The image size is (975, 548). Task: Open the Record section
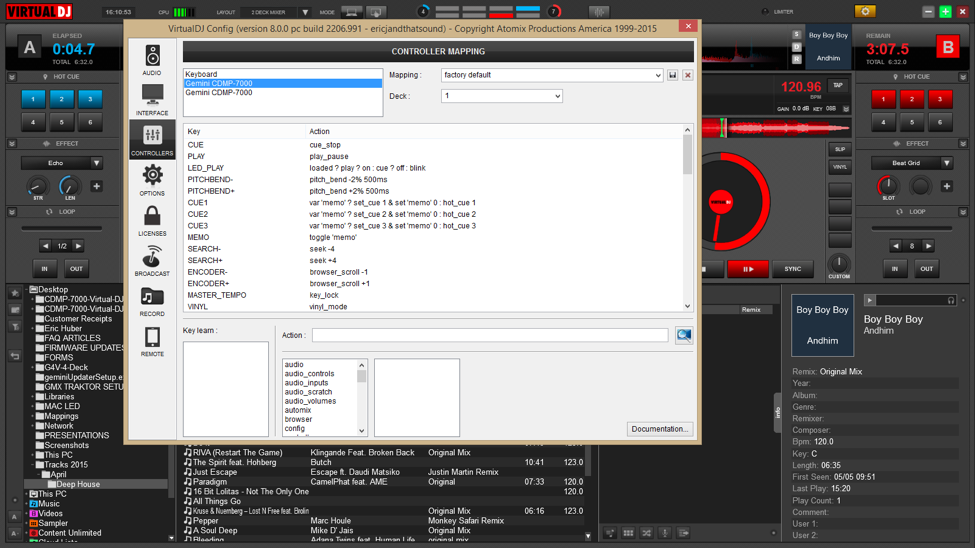[x=152, y=300]
